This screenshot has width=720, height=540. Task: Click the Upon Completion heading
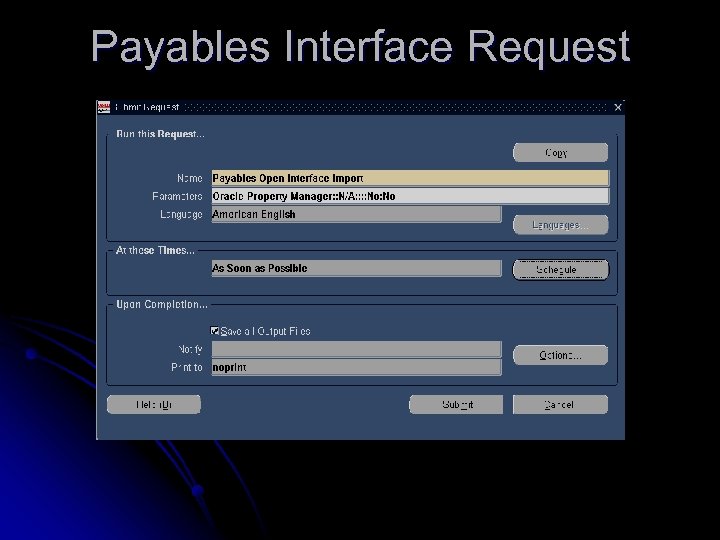point(162,304)
